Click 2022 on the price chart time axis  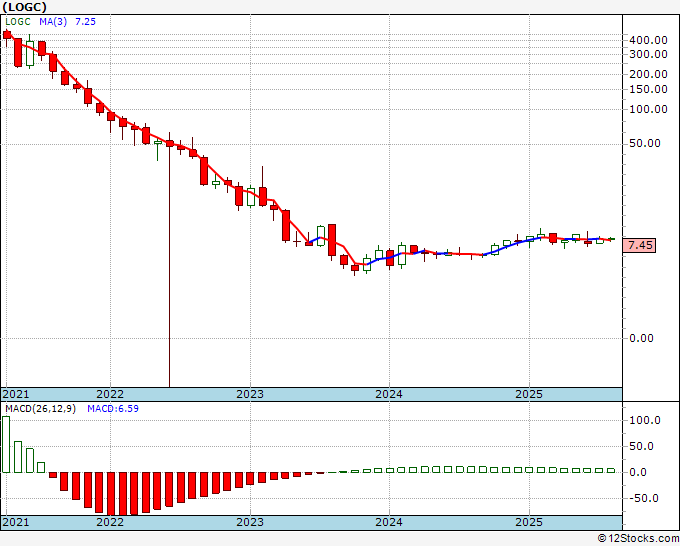point(110,394)
